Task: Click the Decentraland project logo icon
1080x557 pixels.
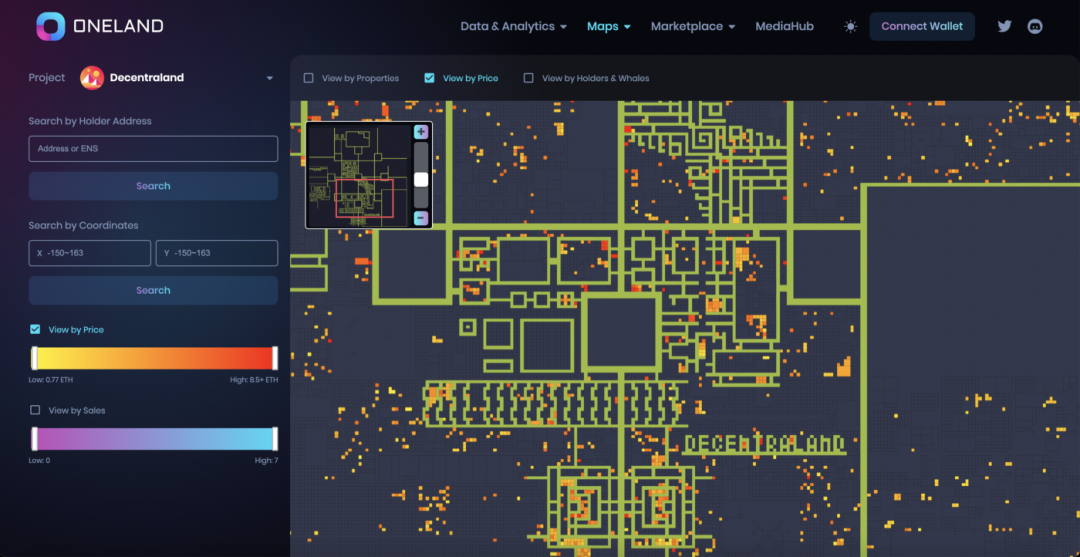Action: tap(92, 78)
